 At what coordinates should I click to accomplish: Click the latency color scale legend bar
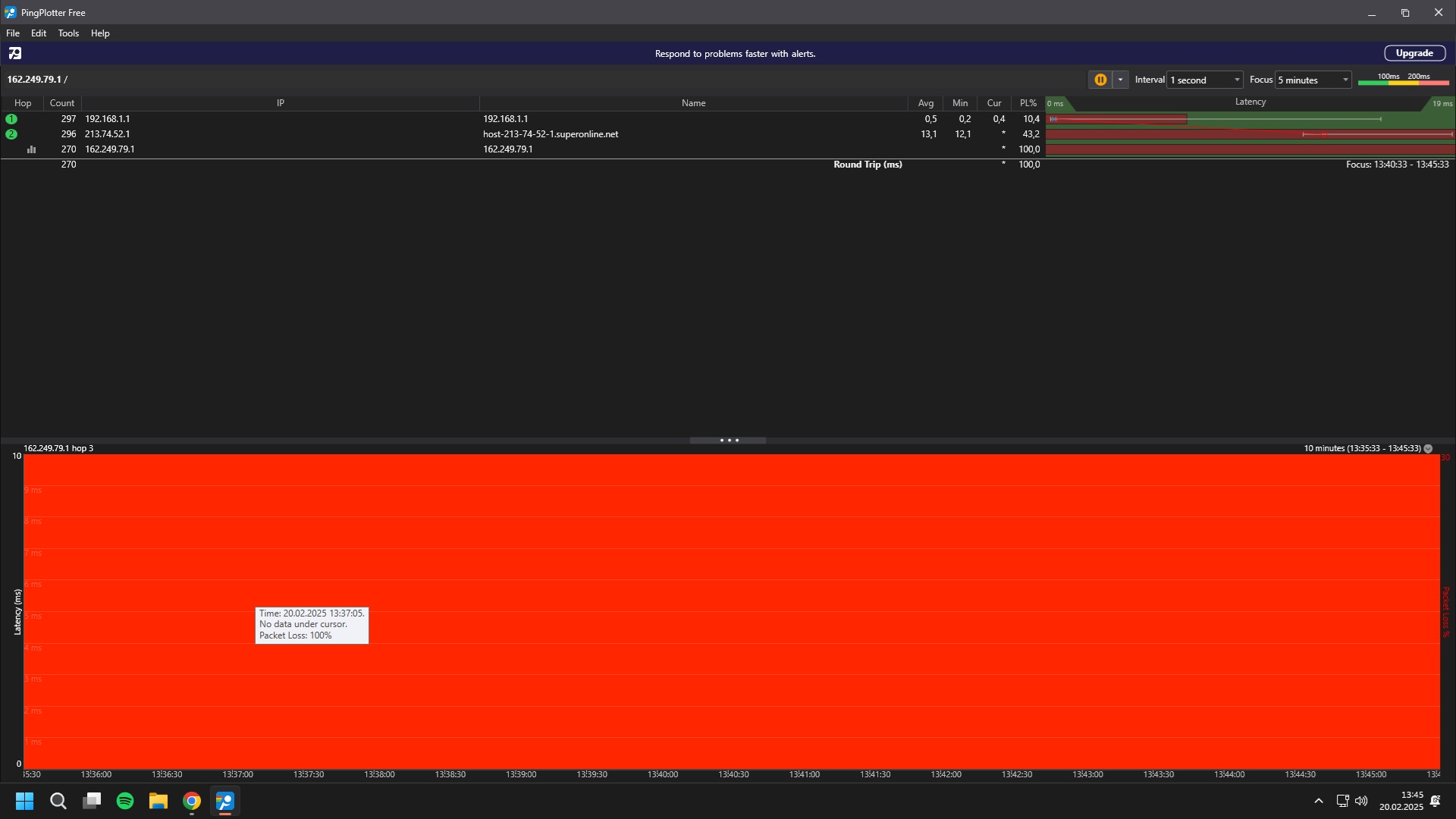(1403, 82)
